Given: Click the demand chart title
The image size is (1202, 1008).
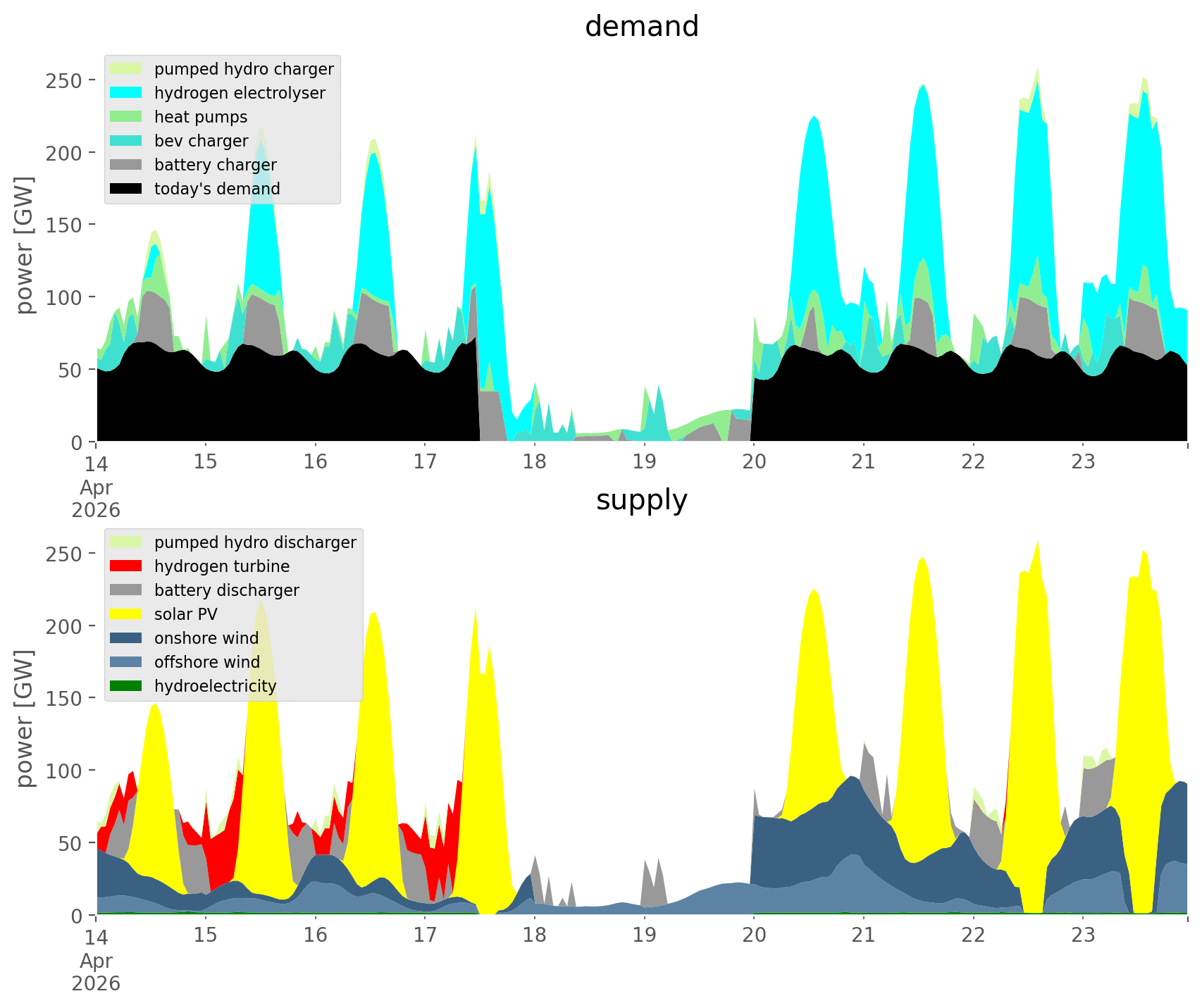Looking at the screenshot, I should [642, 27].
